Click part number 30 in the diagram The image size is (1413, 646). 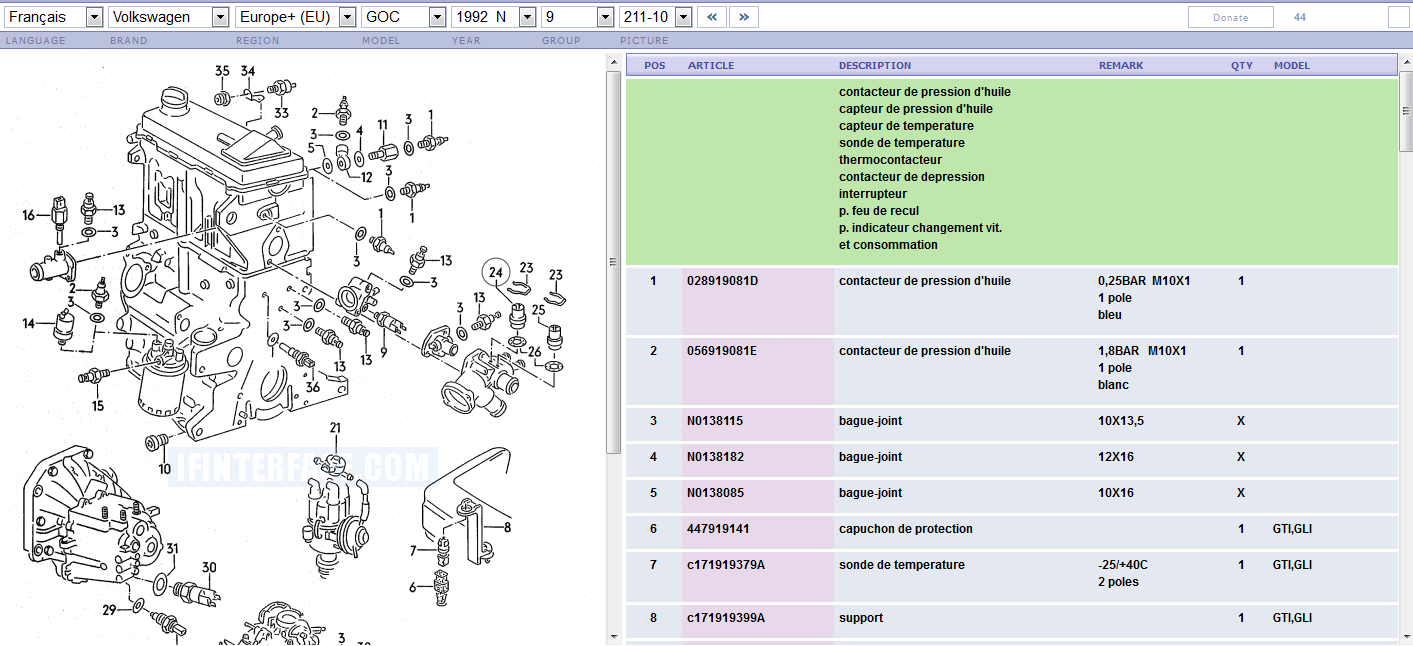(209, 567)
